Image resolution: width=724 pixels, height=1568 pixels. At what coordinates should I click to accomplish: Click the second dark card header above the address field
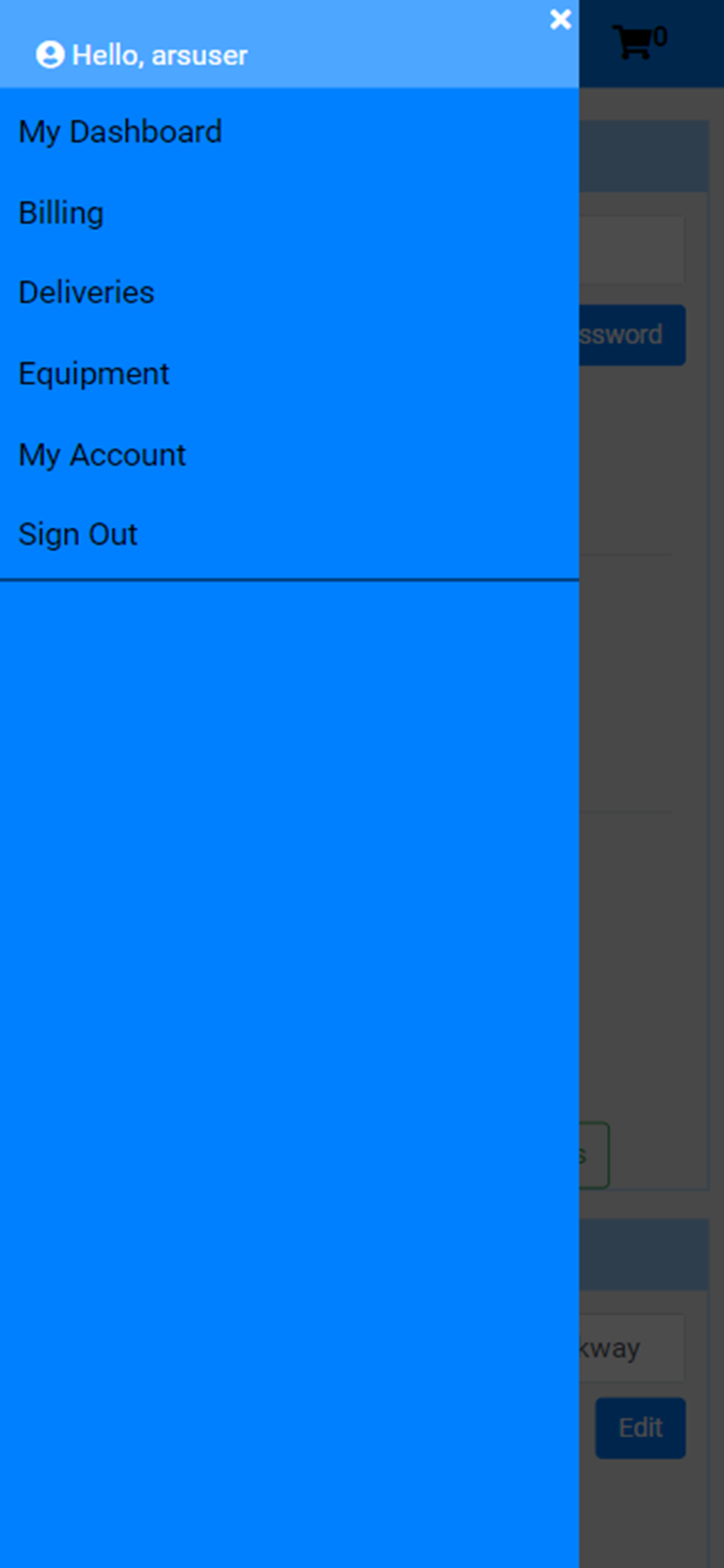tap(644, 1254)
